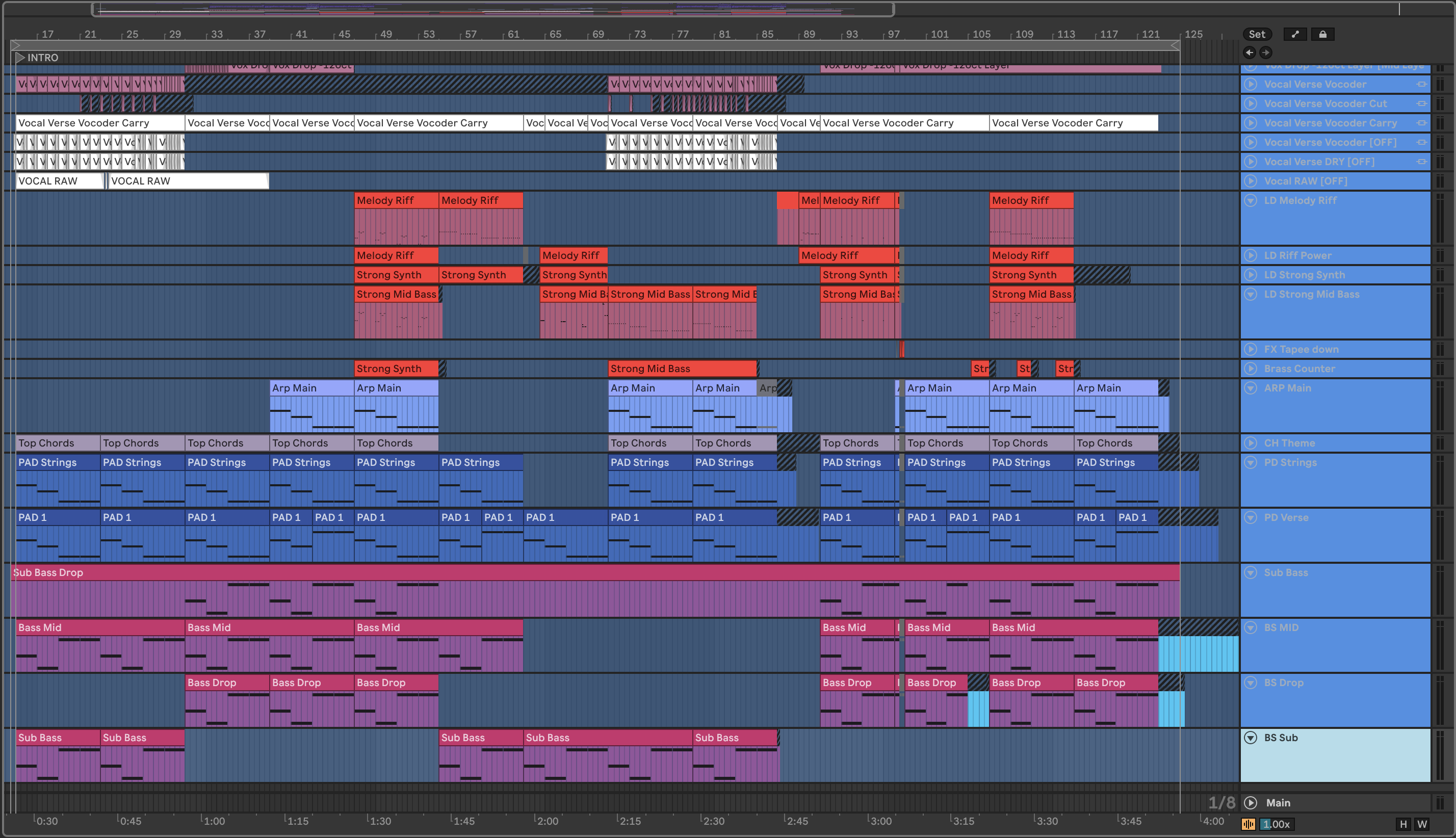Click freeze icon on Vocal Verse DRY track
This screenshot has width=1456, height=838.
[1421, 162]
